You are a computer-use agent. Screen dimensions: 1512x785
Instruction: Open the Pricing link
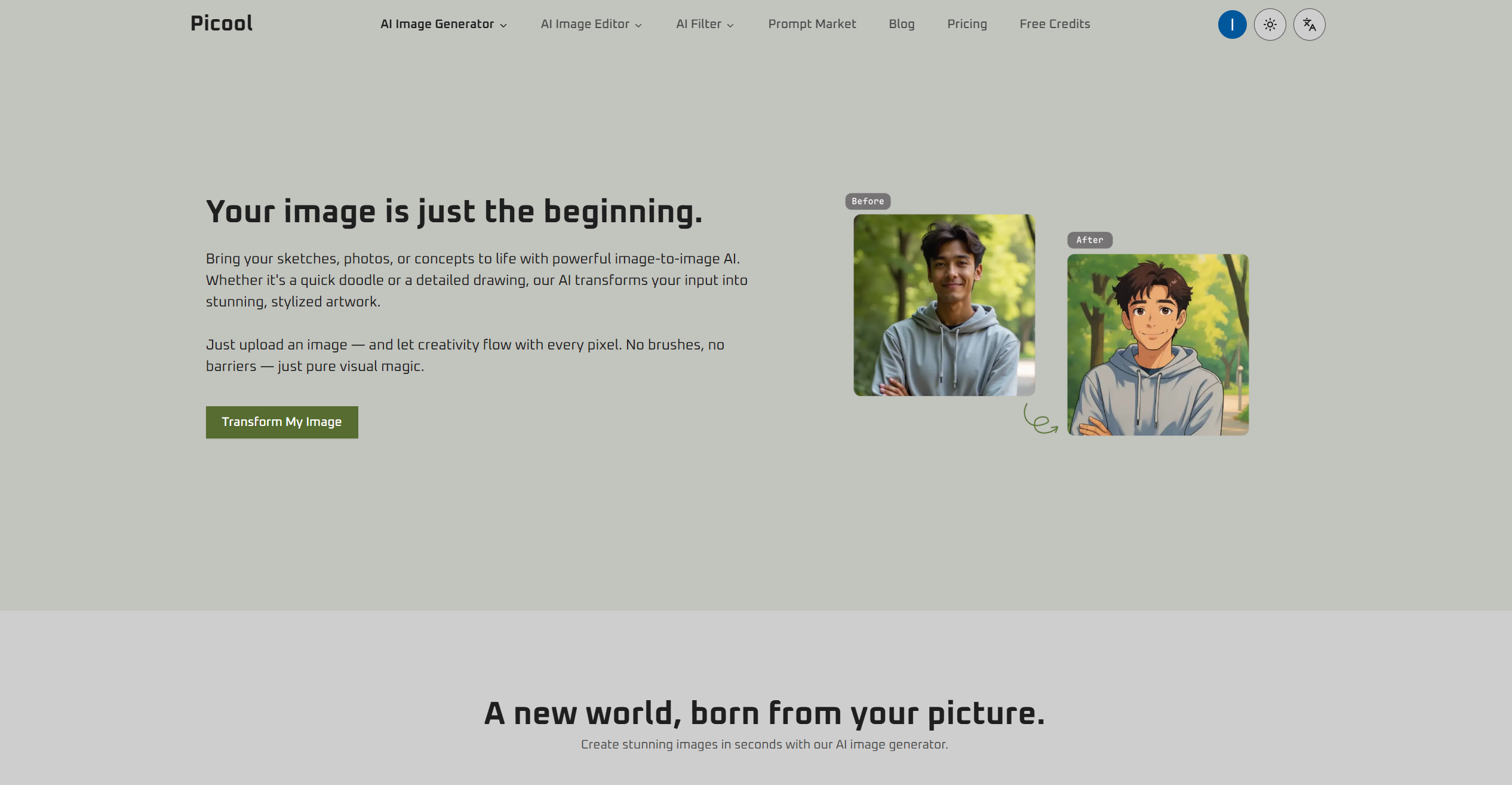(x=967, y=24)
